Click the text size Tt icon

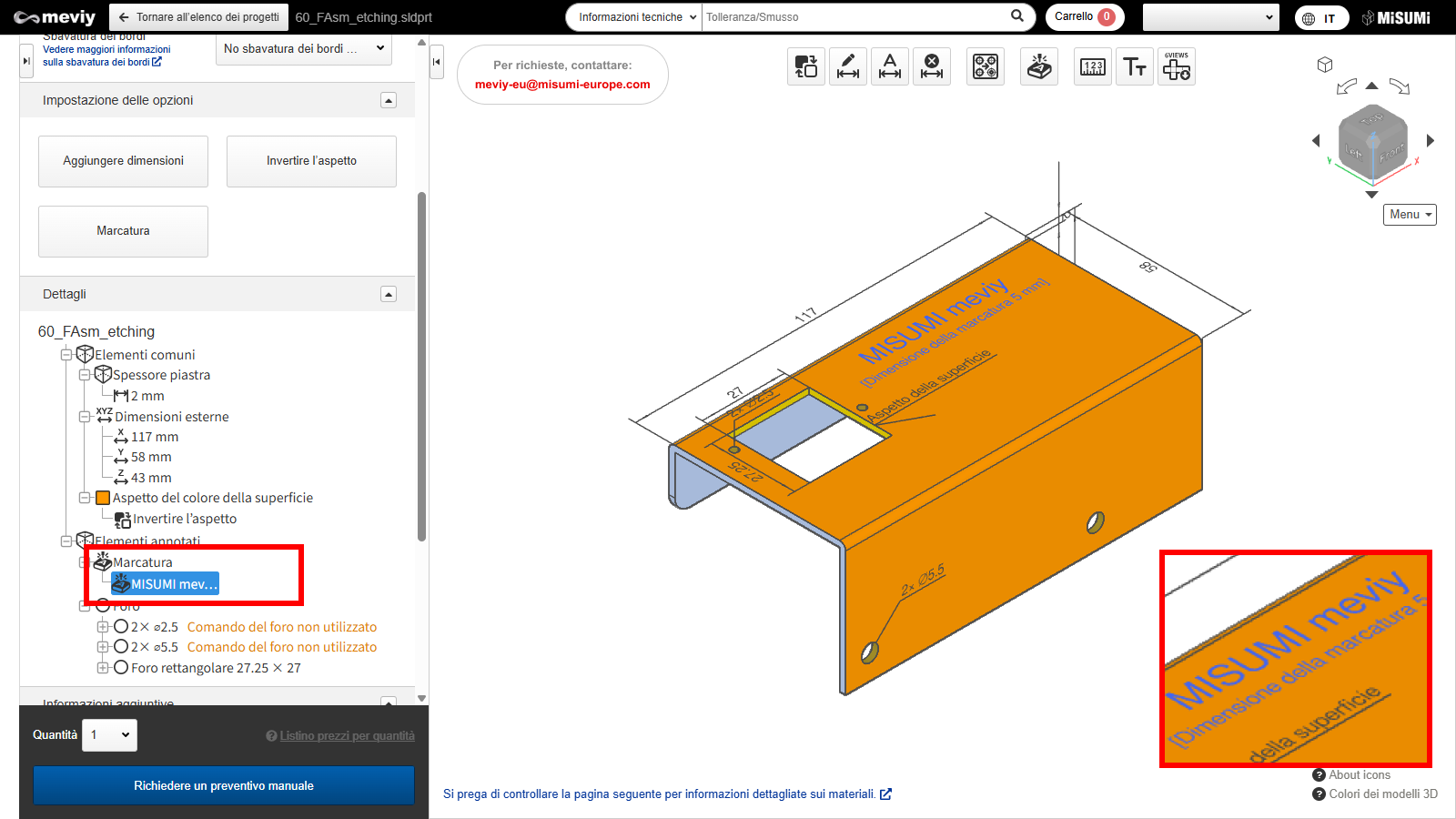pyautogui.click(x=1135, y=66)
